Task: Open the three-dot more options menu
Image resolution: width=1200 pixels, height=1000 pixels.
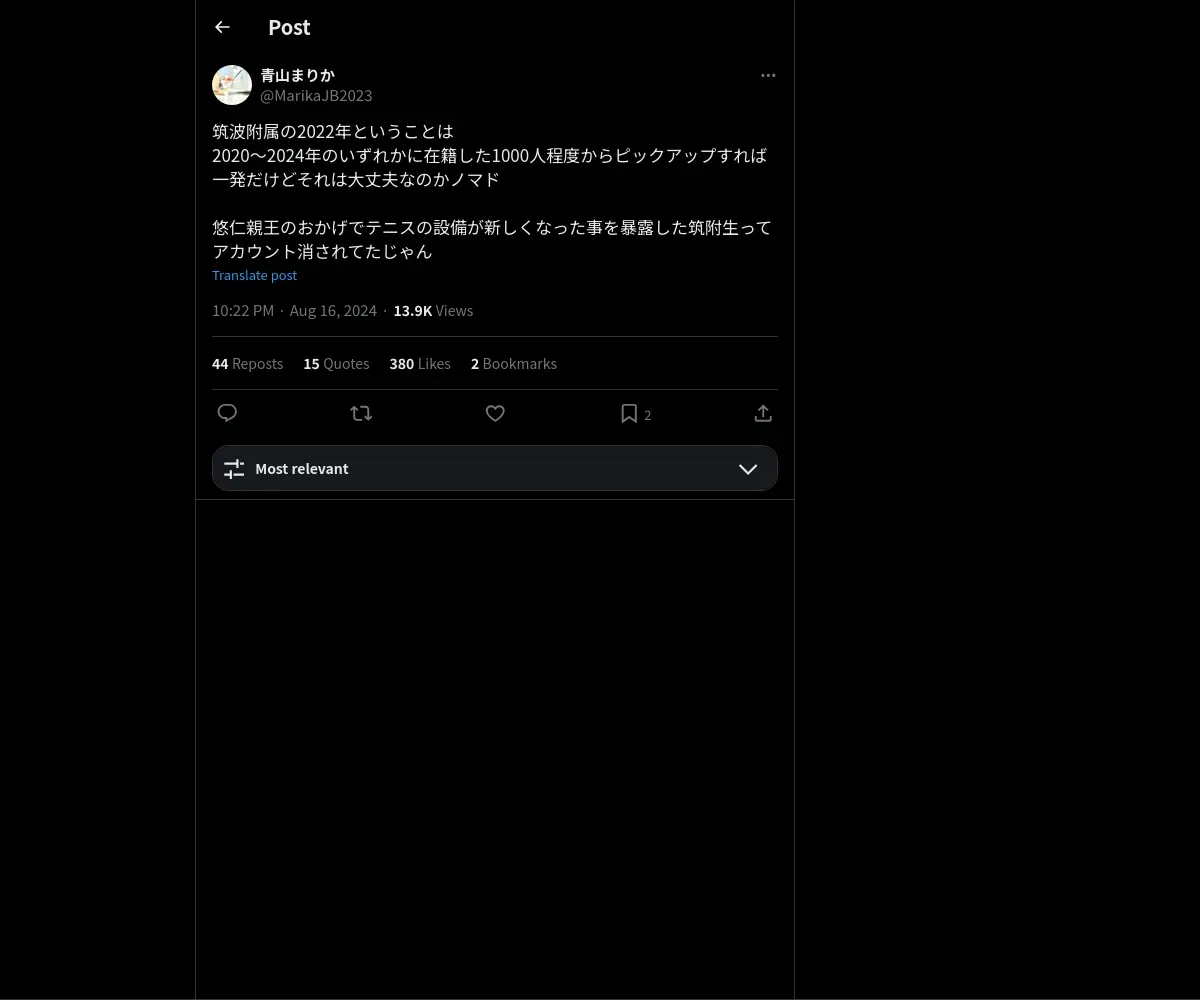Action: [768, 75]
